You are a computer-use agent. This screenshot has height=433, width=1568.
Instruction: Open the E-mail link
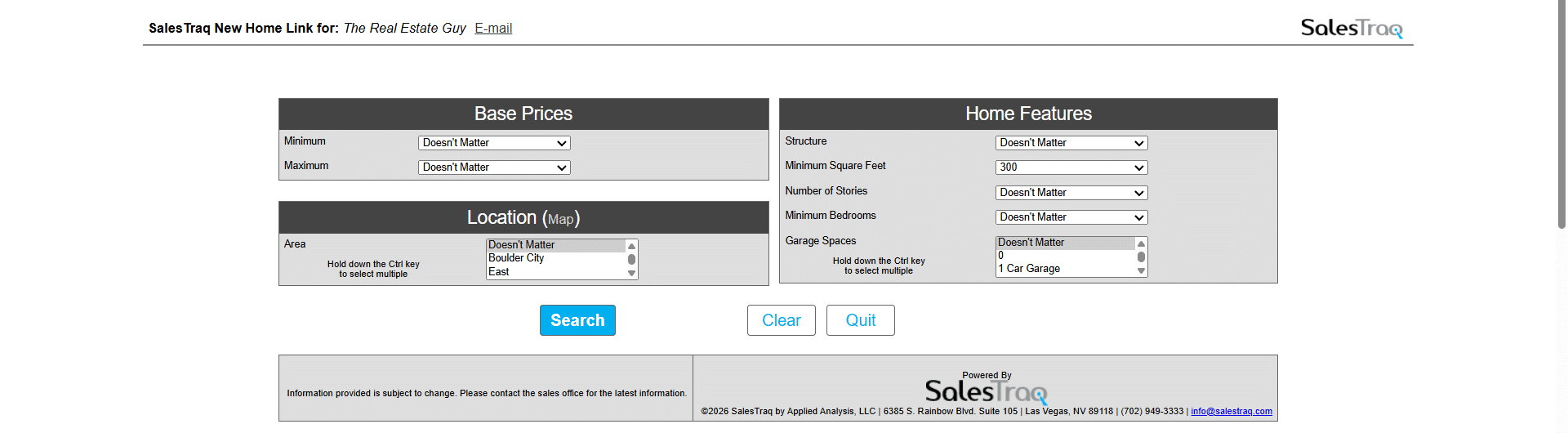click(493, 28)
